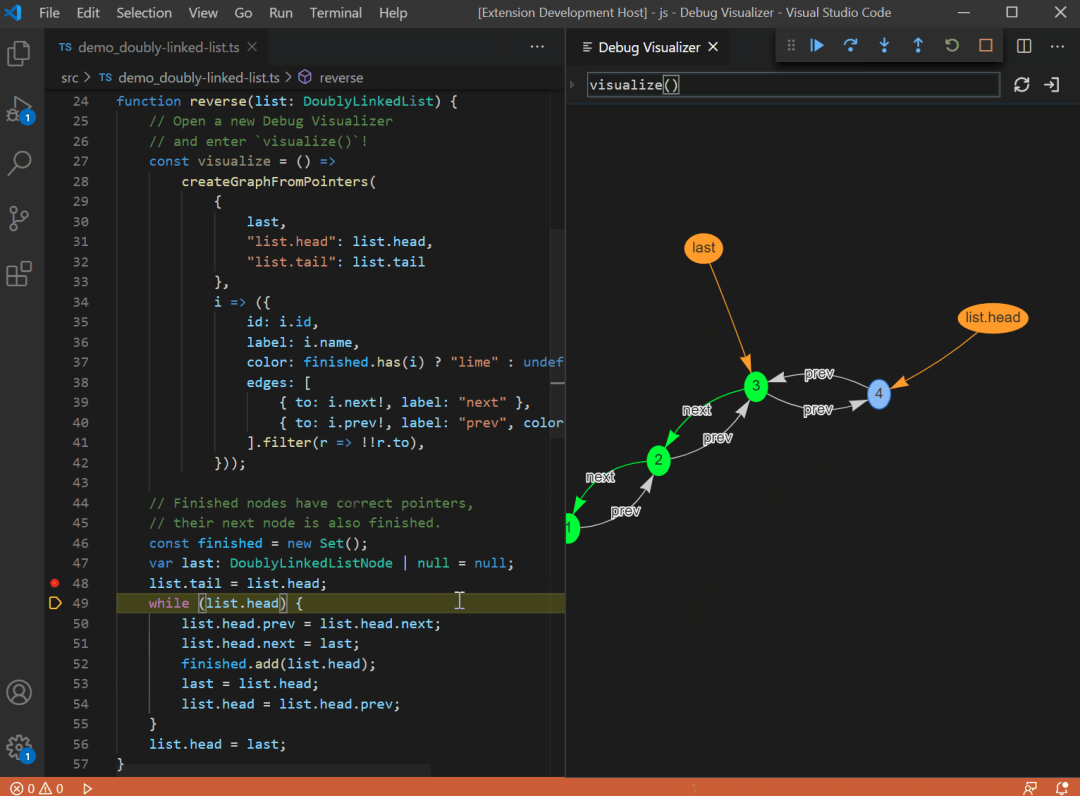Click the orange last graph node
Screen dimensions: 1080x796
703,248
